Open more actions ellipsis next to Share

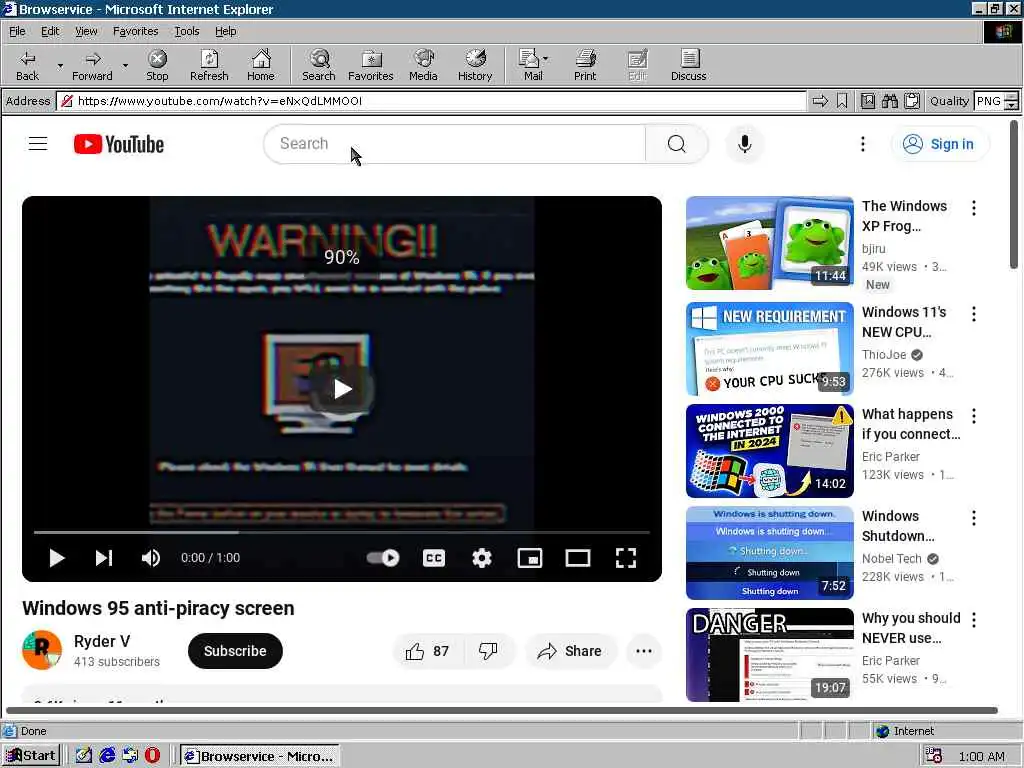point(644,651)
